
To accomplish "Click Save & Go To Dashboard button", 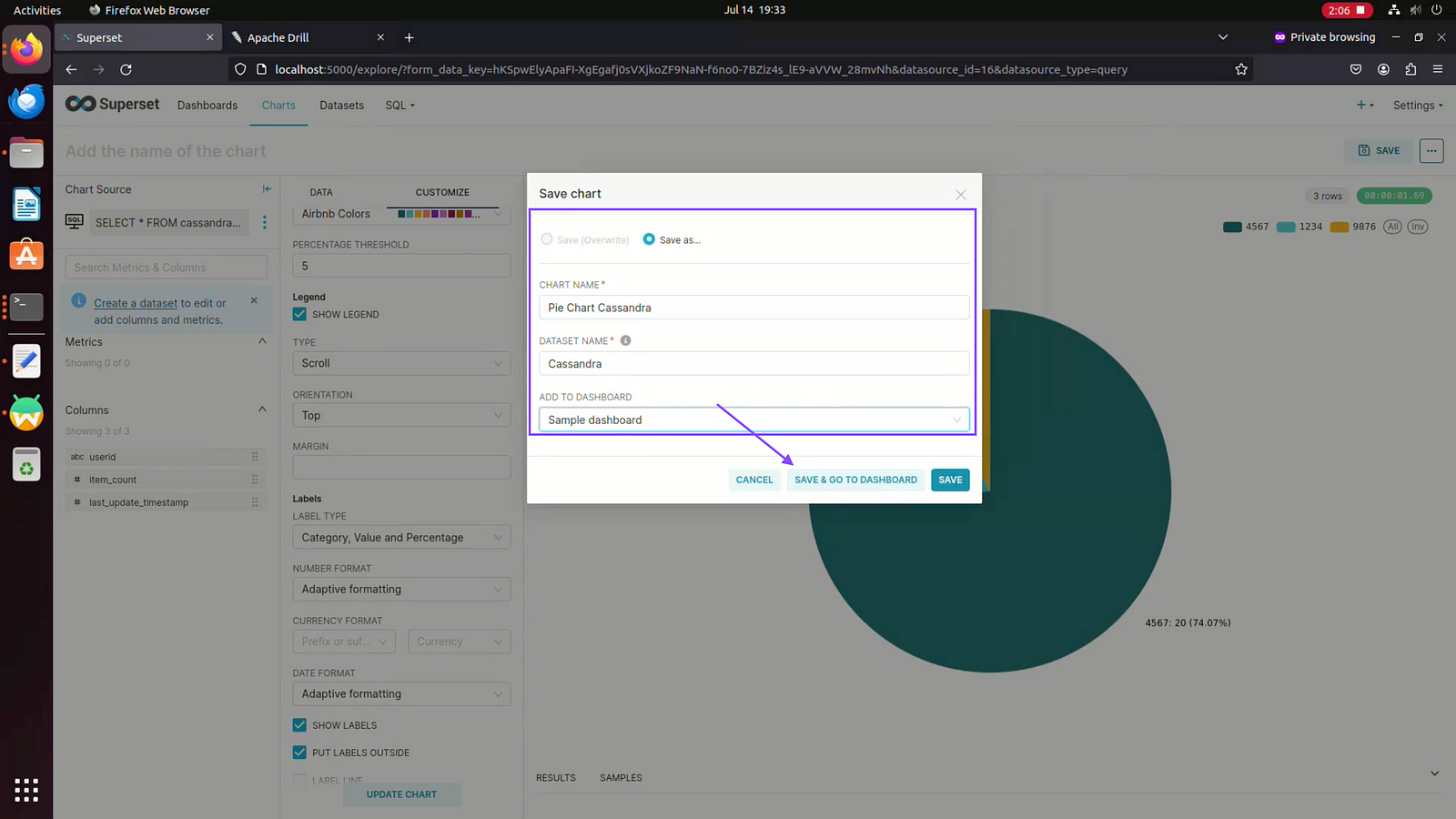I will pyautogui.click(x=855, y=480).
